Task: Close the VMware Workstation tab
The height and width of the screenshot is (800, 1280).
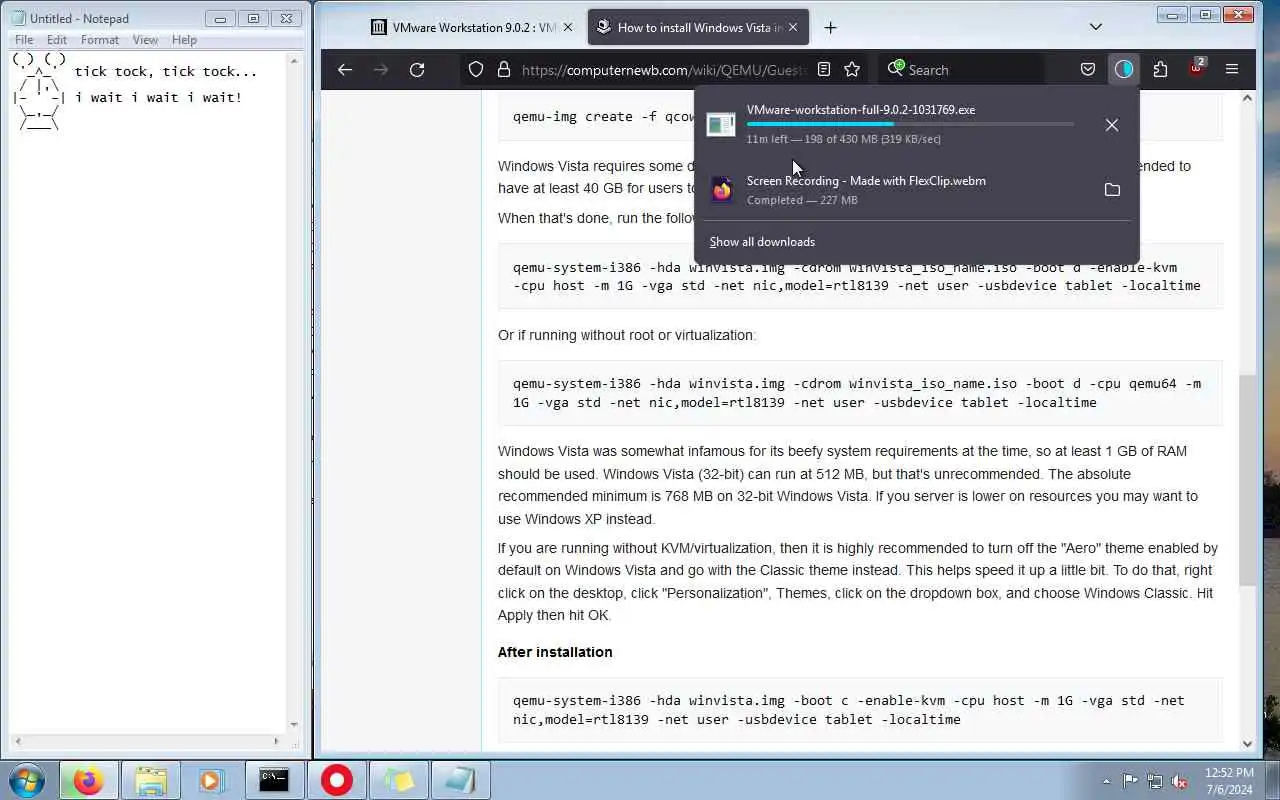Action: click(x=569, y=27)
